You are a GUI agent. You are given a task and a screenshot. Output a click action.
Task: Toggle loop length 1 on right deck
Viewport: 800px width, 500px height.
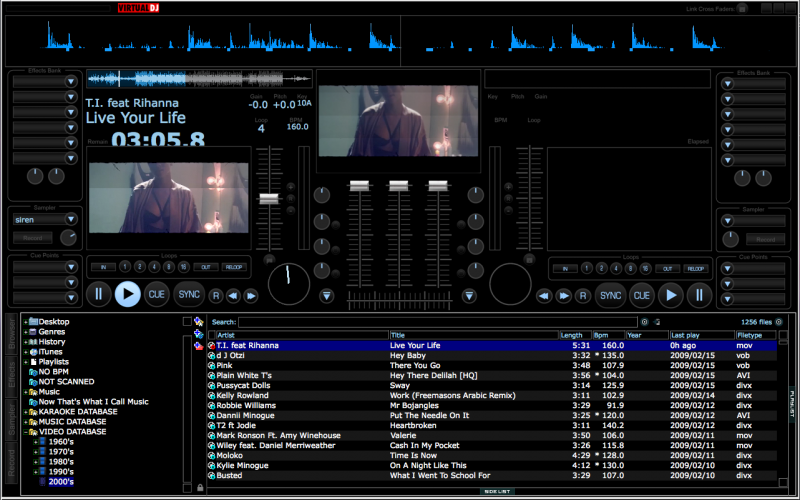(587, 268)
